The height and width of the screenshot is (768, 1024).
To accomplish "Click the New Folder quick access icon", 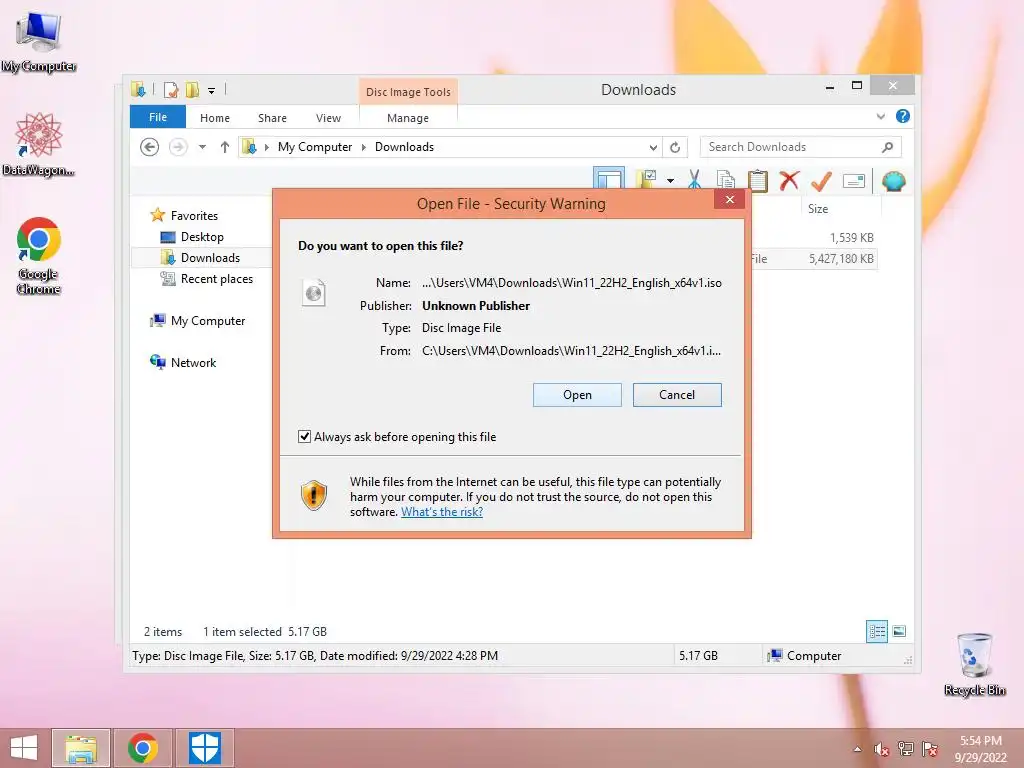I will coord(193,90).
